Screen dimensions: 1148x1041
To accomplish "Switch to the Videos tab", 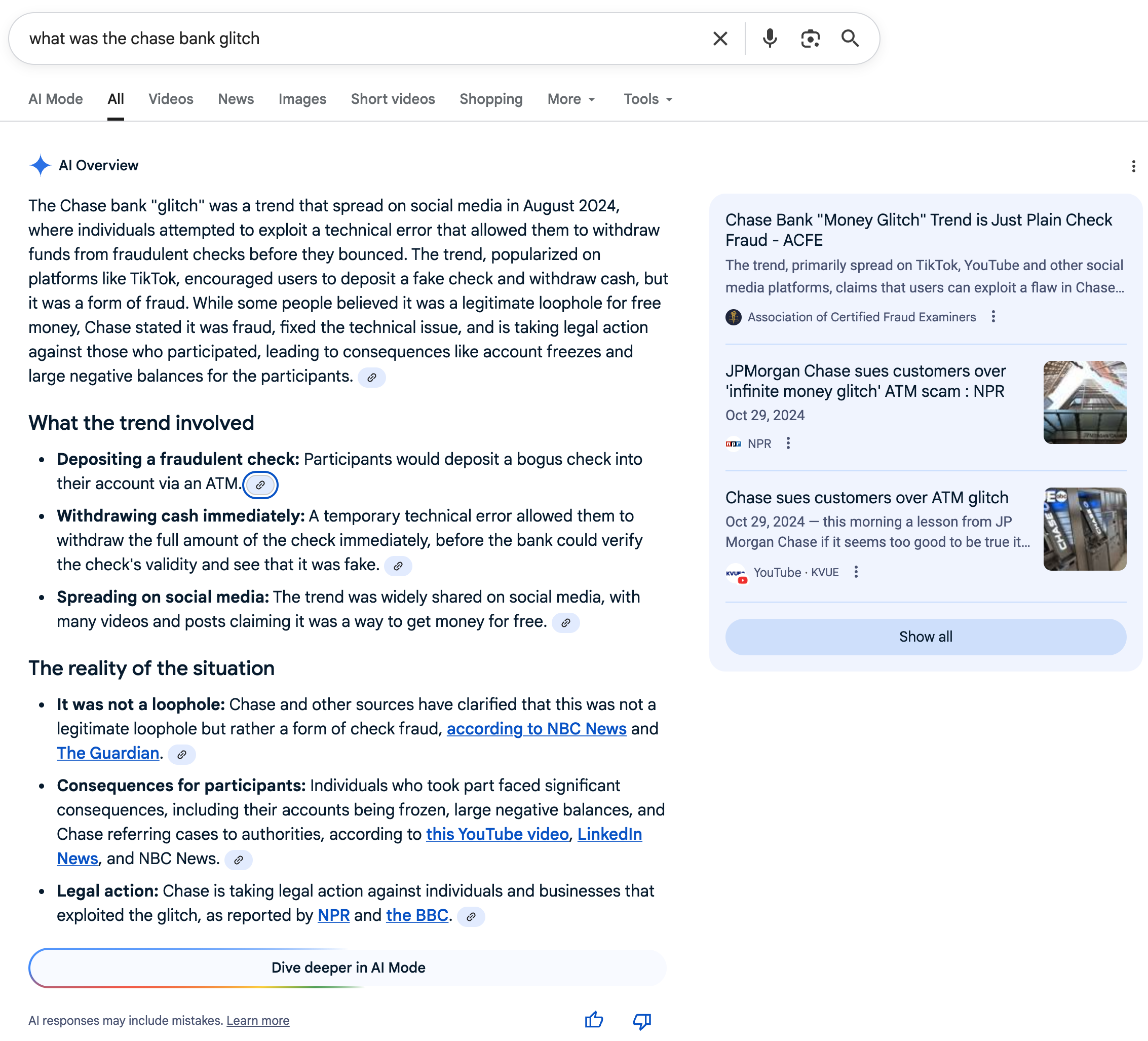I will [170, 98].
